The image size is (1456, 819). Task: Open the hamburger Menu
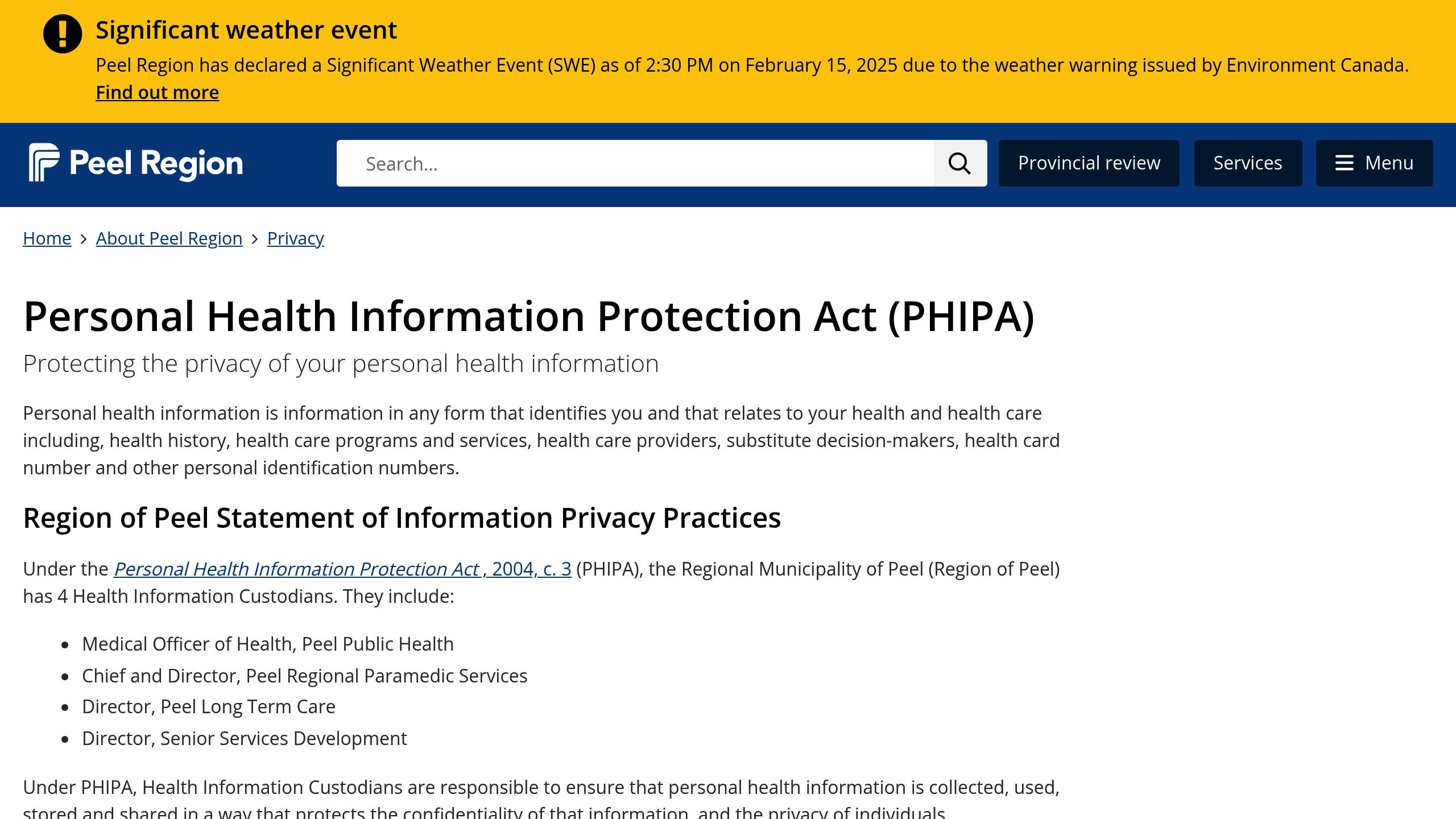click(x=1374, y=163)
